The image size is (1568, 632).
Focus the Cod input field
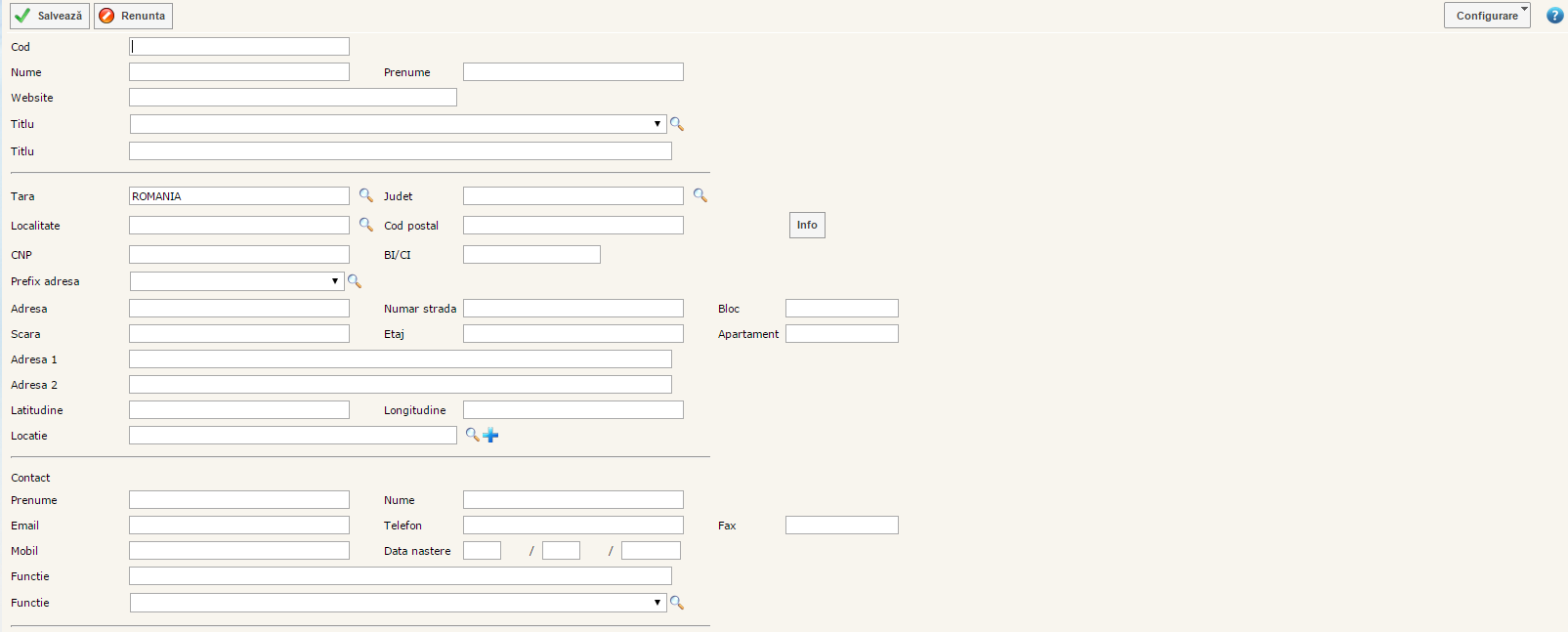coord(239,47)
